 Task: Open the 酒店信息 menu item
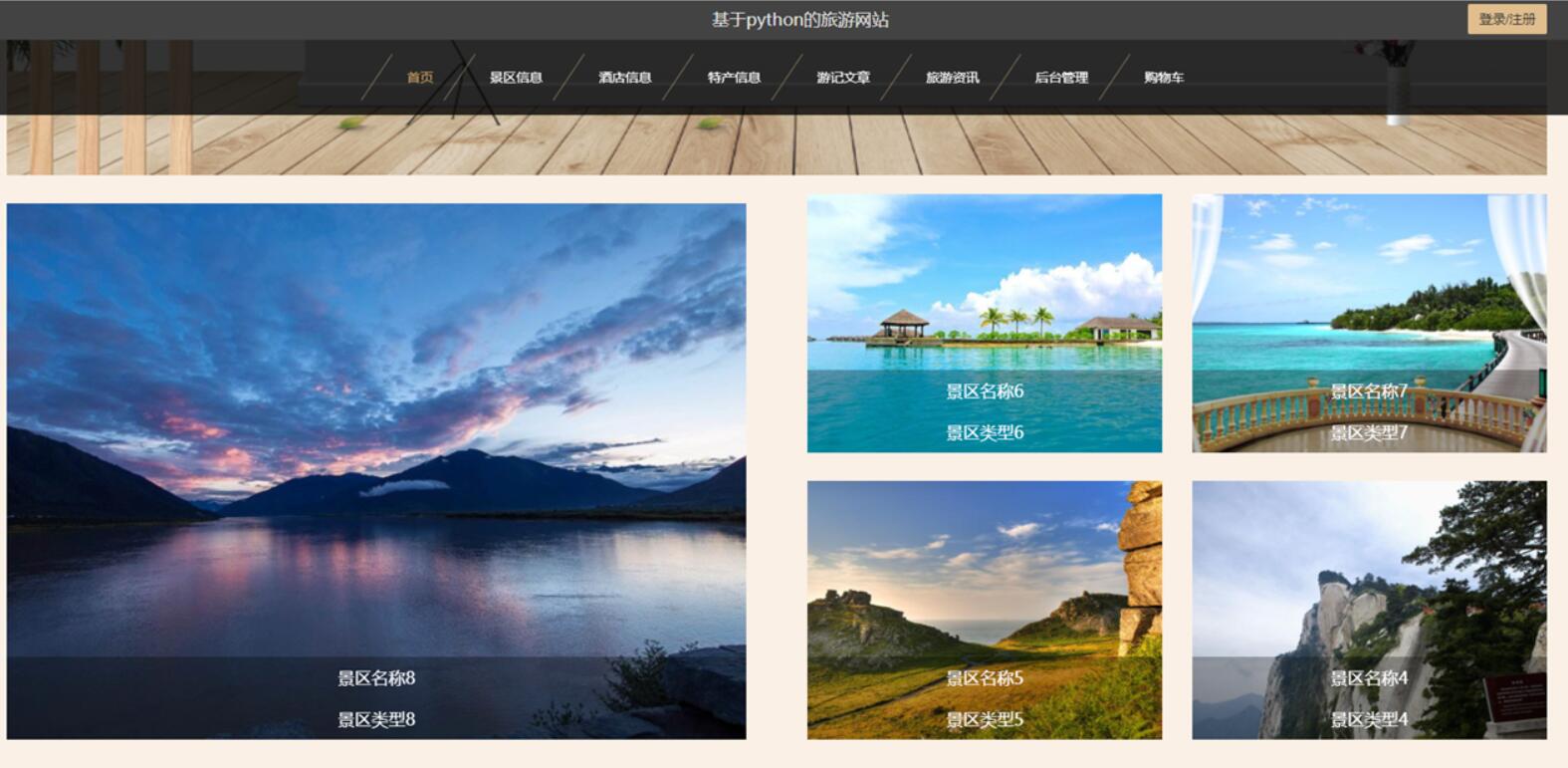tap(625, 78)
